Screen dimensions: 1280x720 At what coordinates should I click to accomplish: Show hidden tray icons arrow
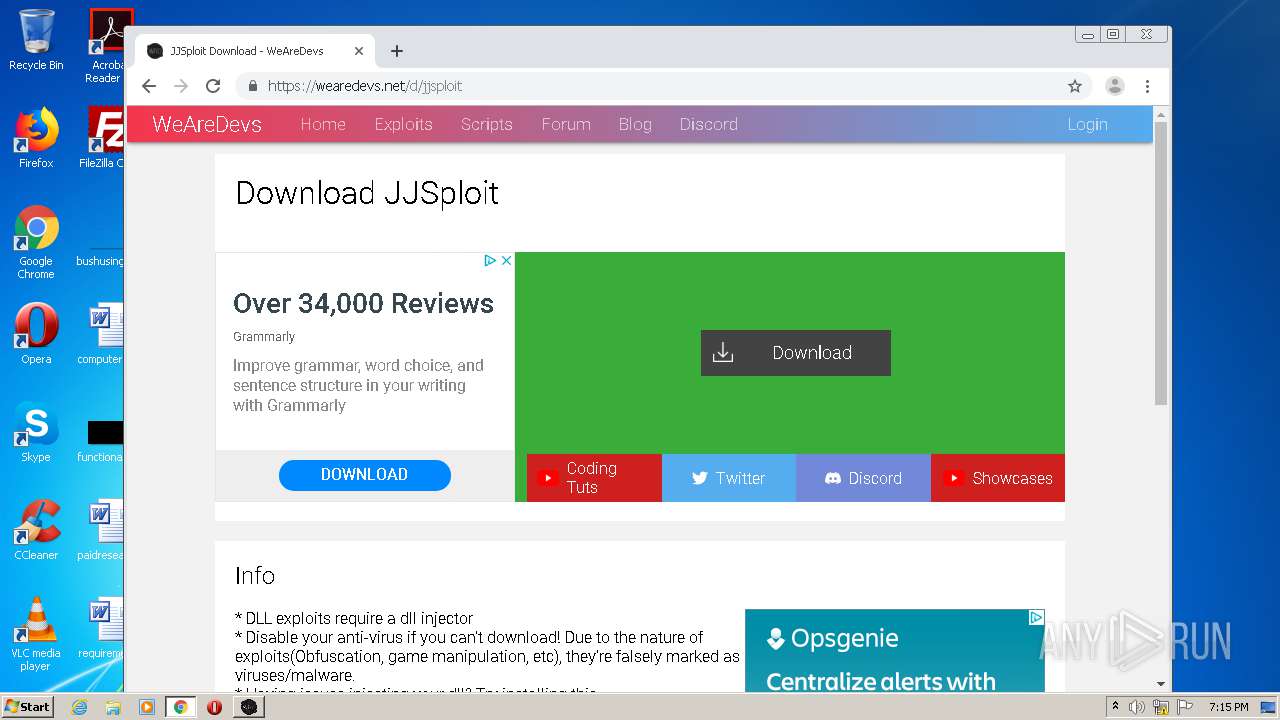pyautogui.click(x=1115, y=707)
